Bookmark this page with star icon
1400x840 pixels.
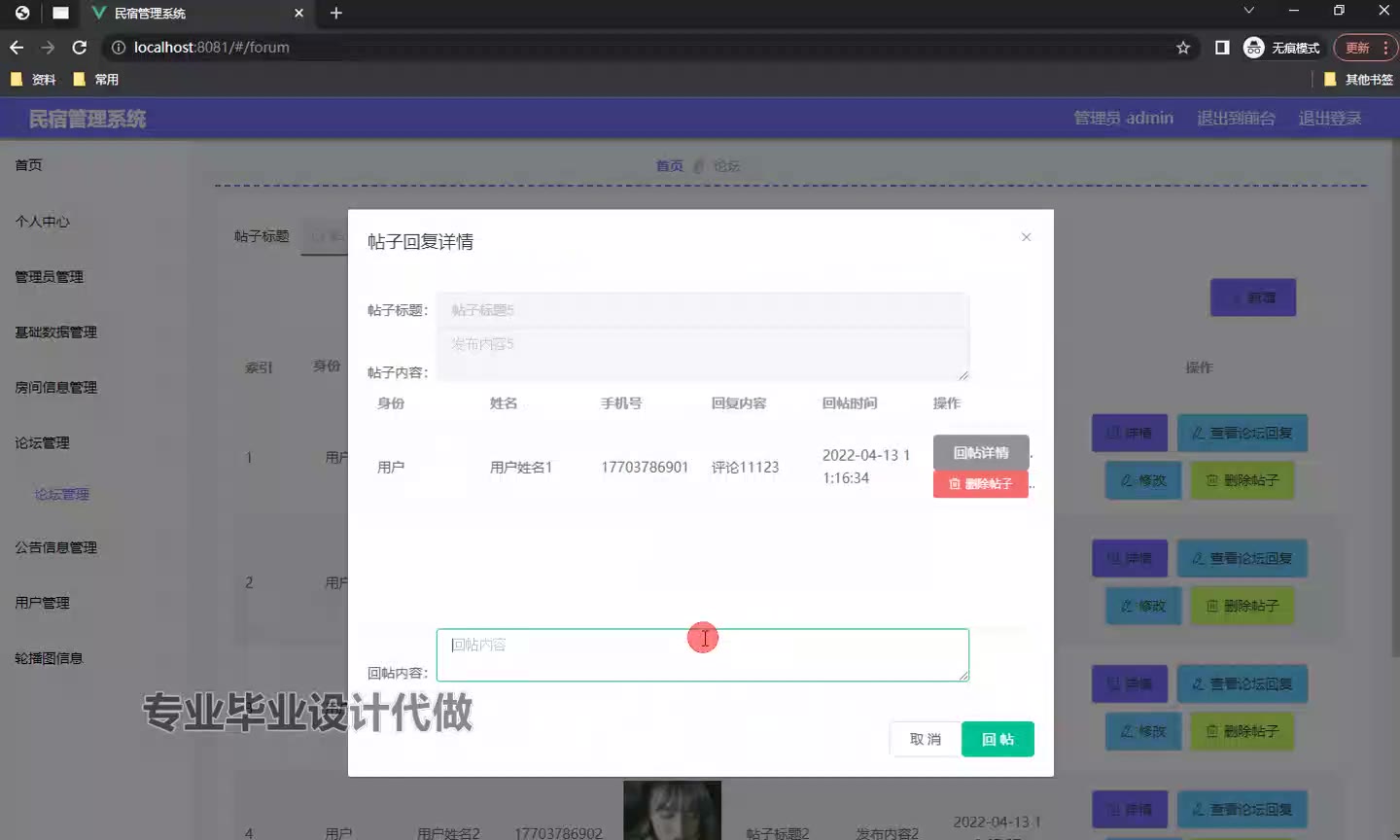(1183, 48)
